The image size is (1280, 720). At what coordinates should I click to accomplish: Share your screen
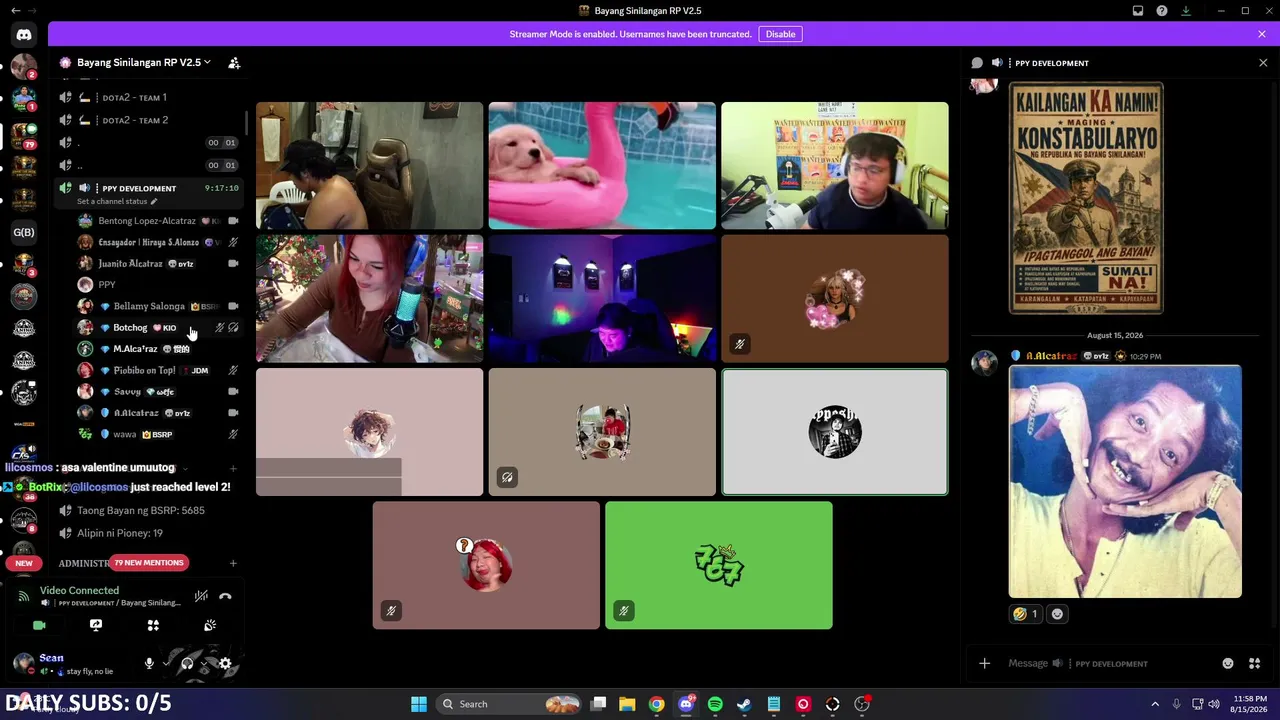[96, 625]
